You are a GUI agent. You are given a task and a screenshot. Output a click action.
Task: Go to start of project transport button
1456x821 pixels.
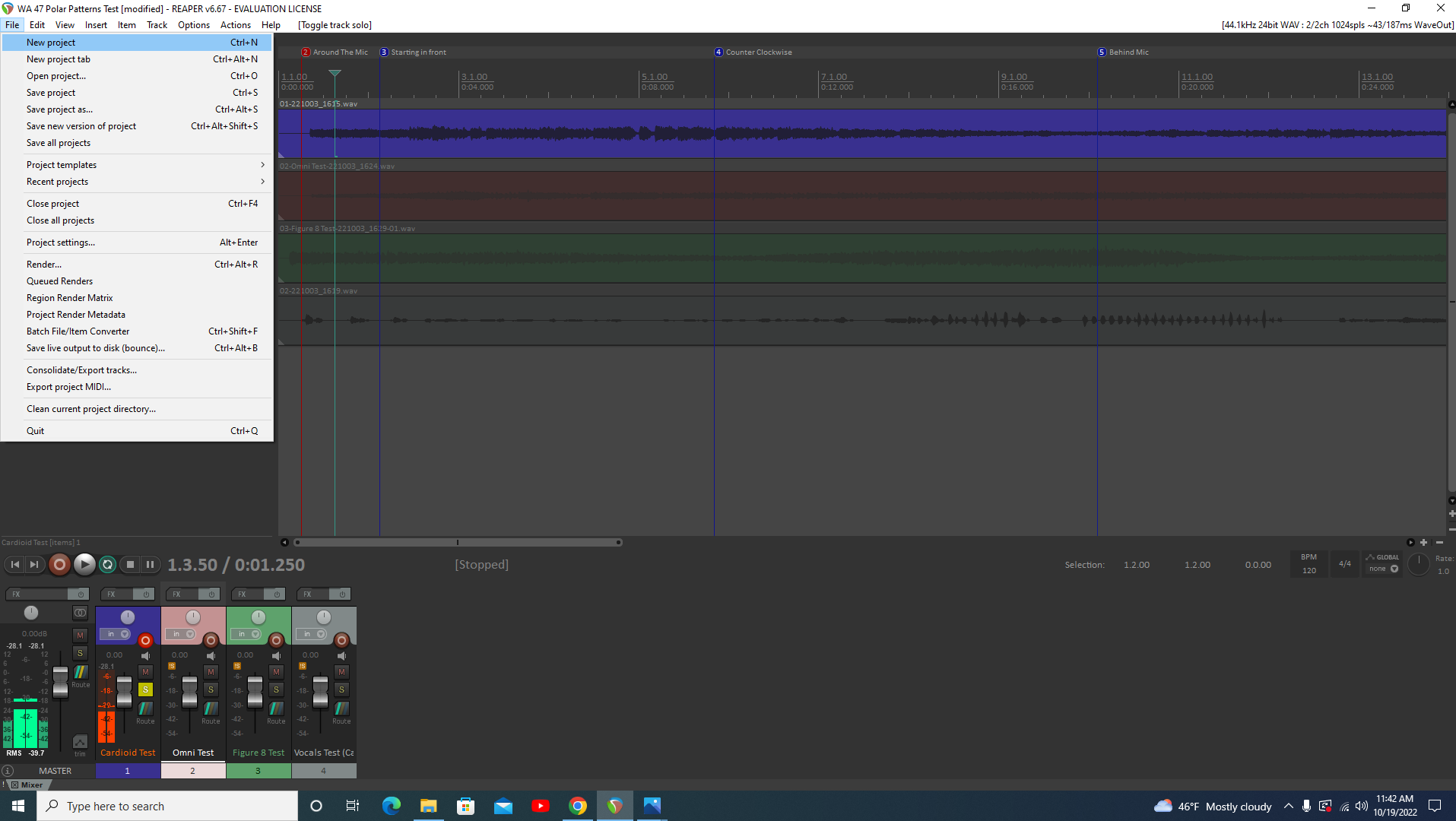pos(14,564)
